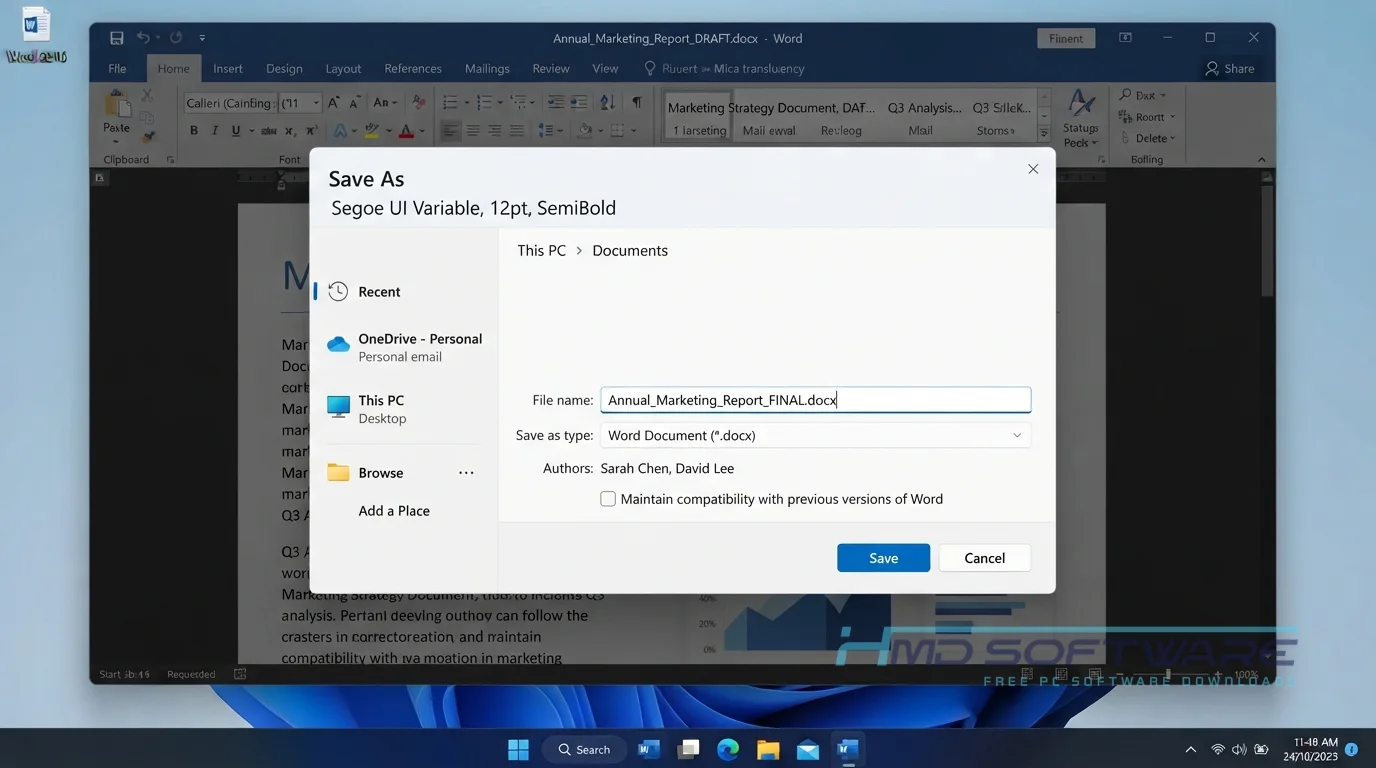This screenshot has width=1376, height=768.
Task: Click the Center alignment icon
Action: [473, 131]
